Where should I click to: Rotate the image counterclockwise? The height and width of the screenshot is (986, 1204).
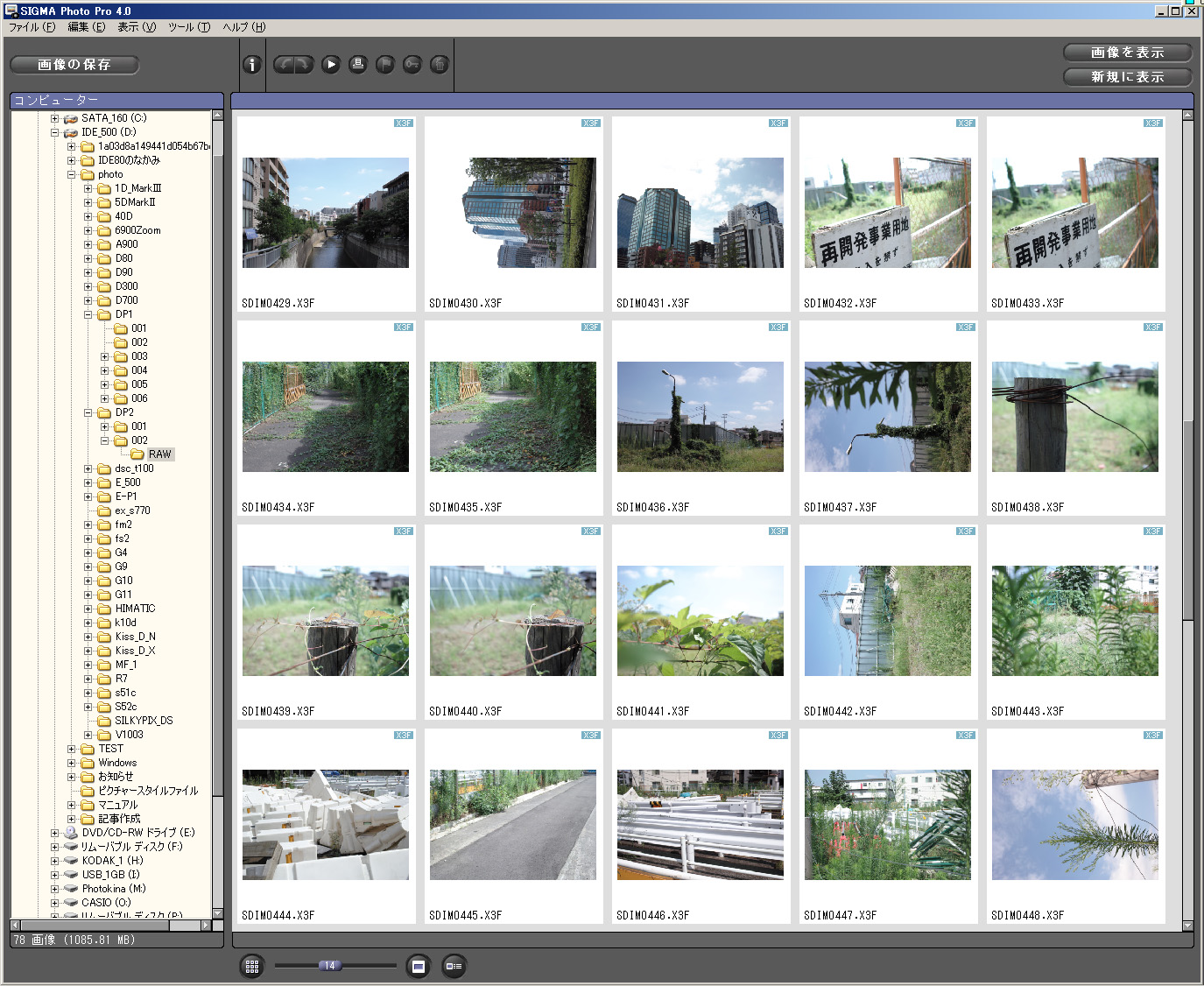coord(285,64)
